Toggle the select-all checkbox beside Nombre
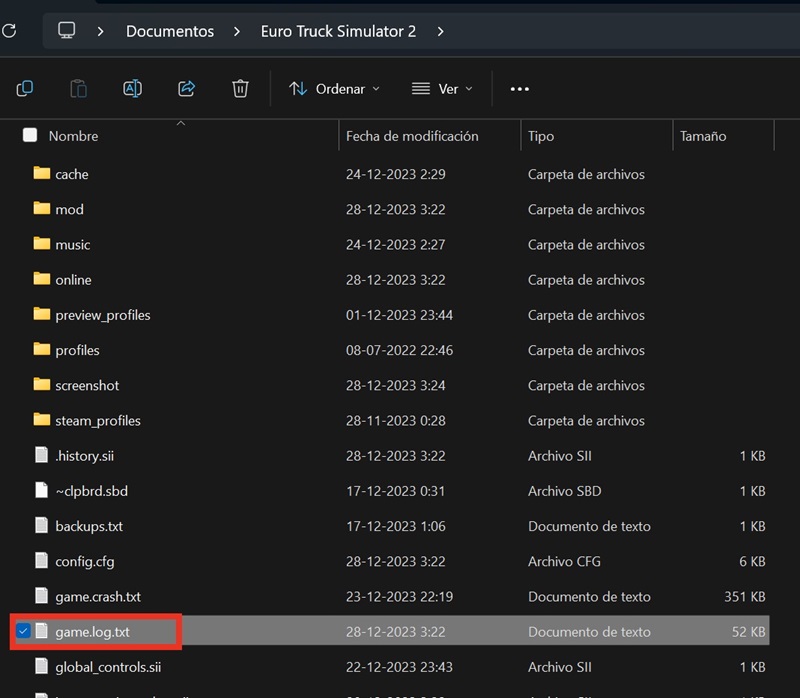Image resolution: width=800 pixels, height=698 pixels. [30, 135]
